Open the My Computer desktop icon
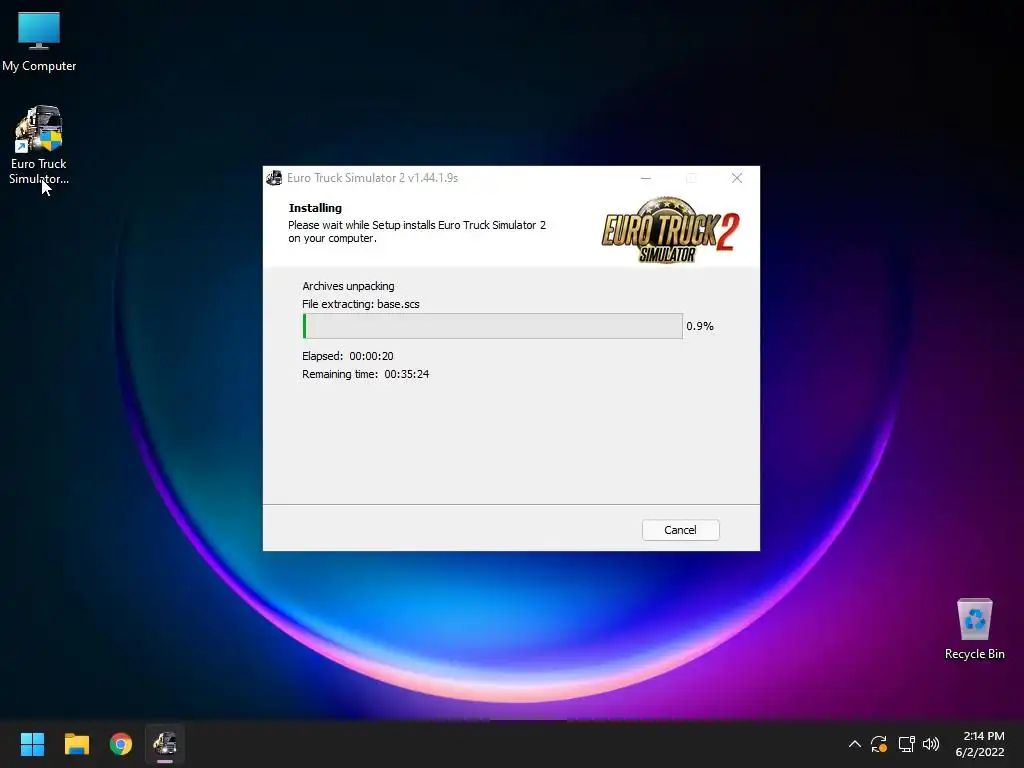The width and height of the screenshot is (1024, 768). point(39,41)
